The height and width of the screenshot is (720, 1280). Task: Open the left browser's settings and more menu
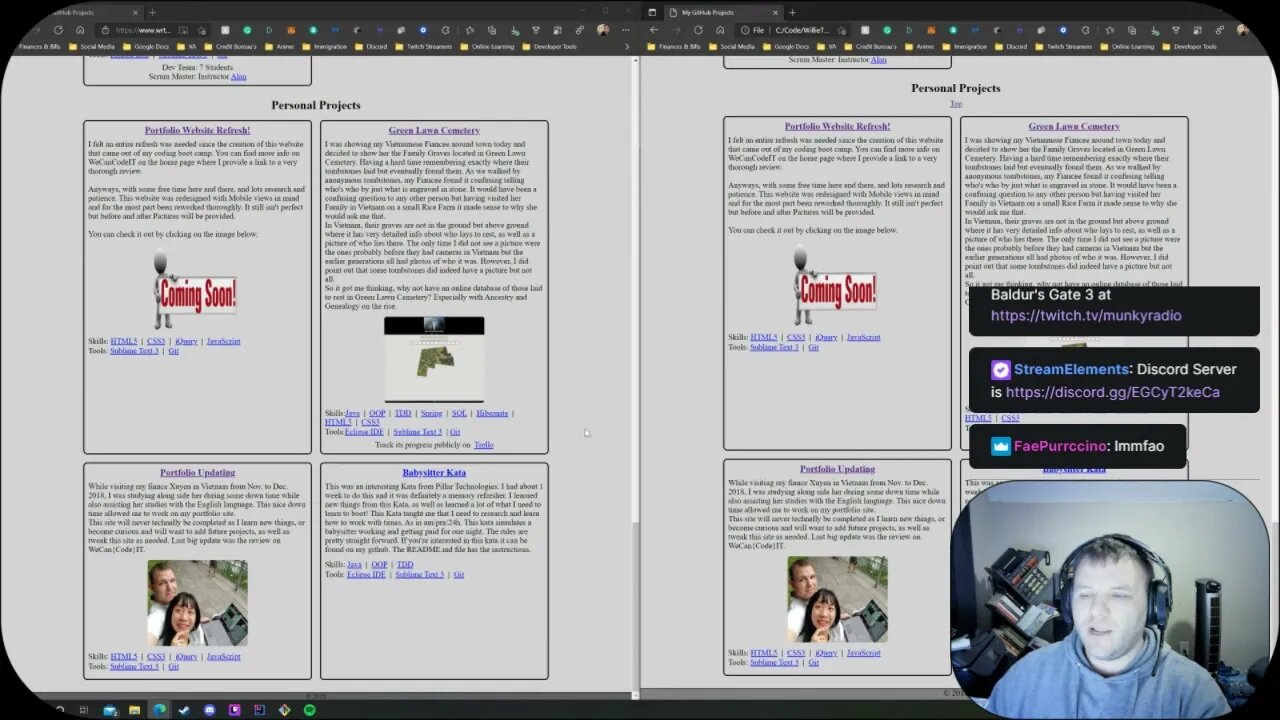(x=624, y=30)
